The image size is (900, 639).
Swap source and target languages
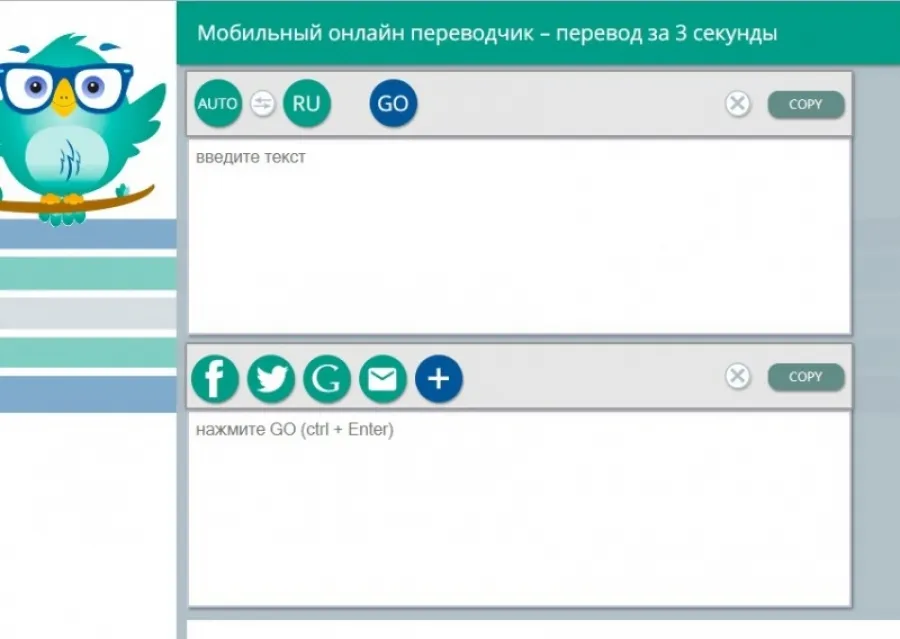[x=263, y=104]
